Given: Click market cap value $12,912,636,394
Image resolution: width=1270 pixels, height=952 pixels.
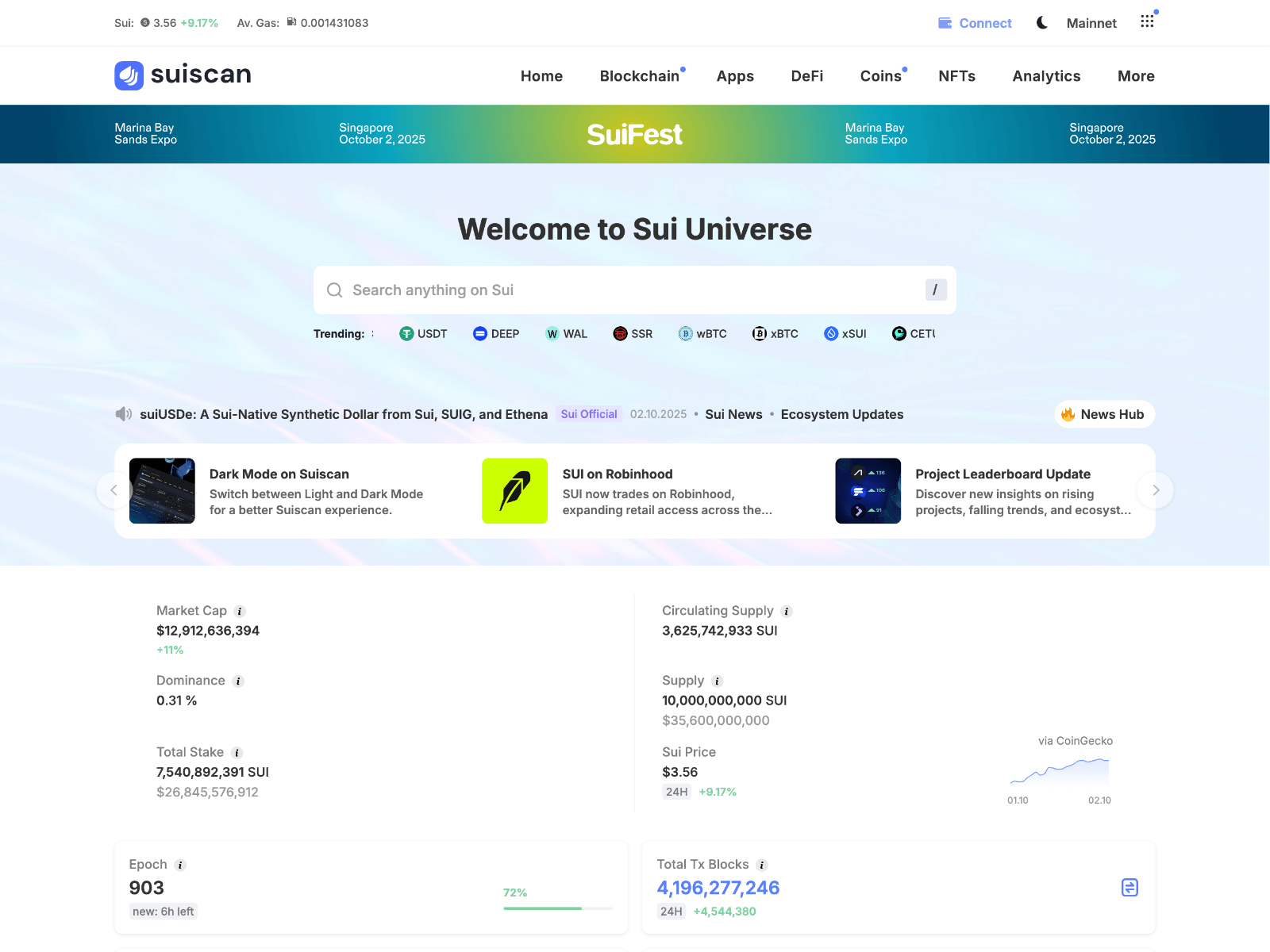Looking at the screenshot, I should pyautogui.click(x=208, y=631).
